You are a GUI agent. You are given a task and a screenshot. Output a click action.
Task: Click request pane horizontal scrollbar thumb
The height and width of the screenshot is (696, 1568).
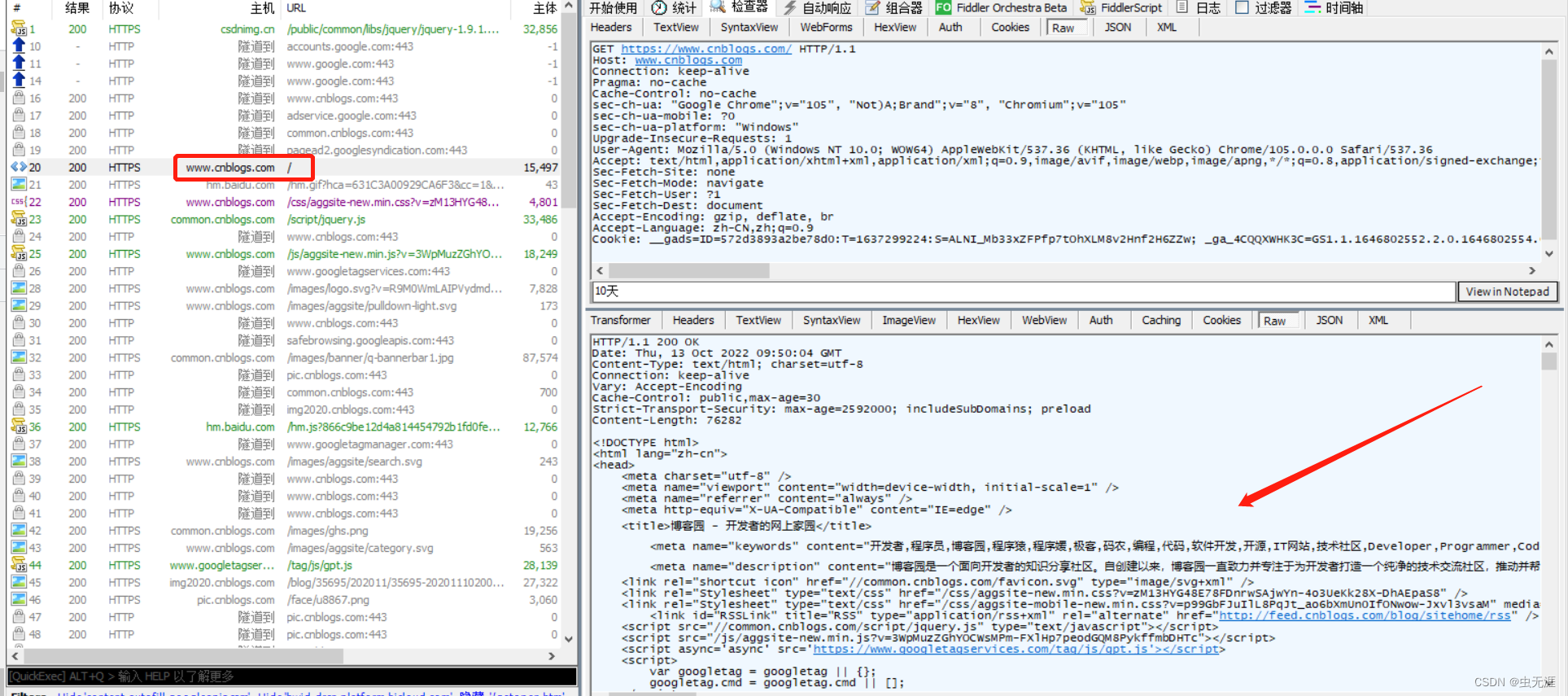tap(689, 270)
